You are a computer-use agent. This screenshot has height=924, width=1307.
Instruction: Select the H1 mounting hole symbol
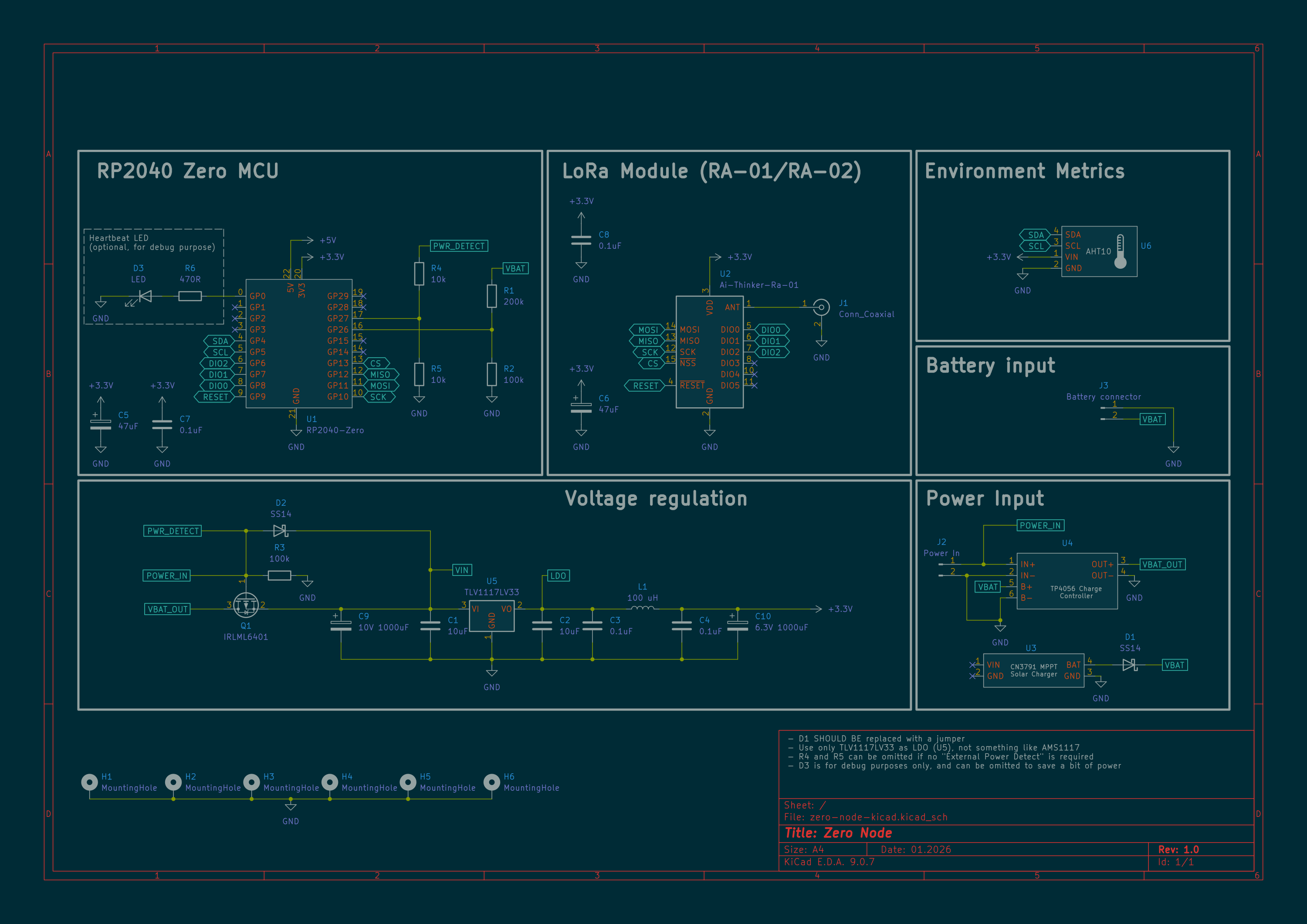click(x=89, y=782)
